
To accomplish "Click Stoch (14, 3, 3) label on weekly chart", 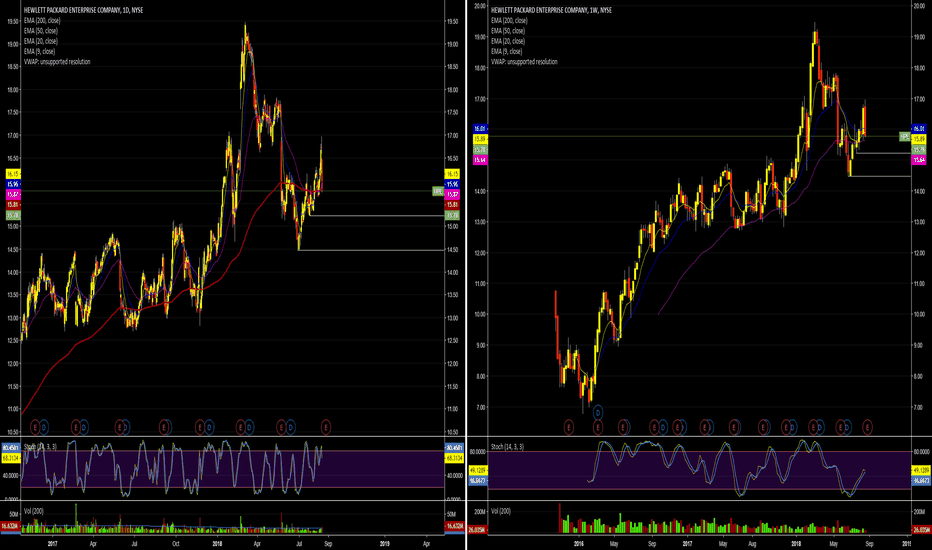I will [508, 447].
